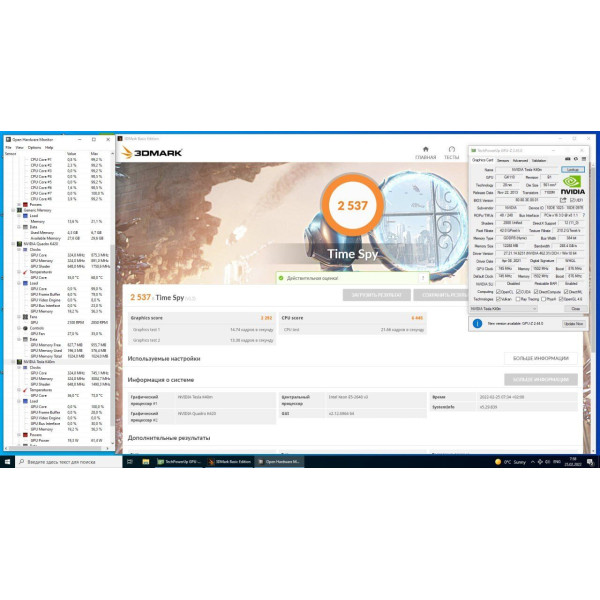Click the Generic Memory chip icon

[x=20, y=210]
